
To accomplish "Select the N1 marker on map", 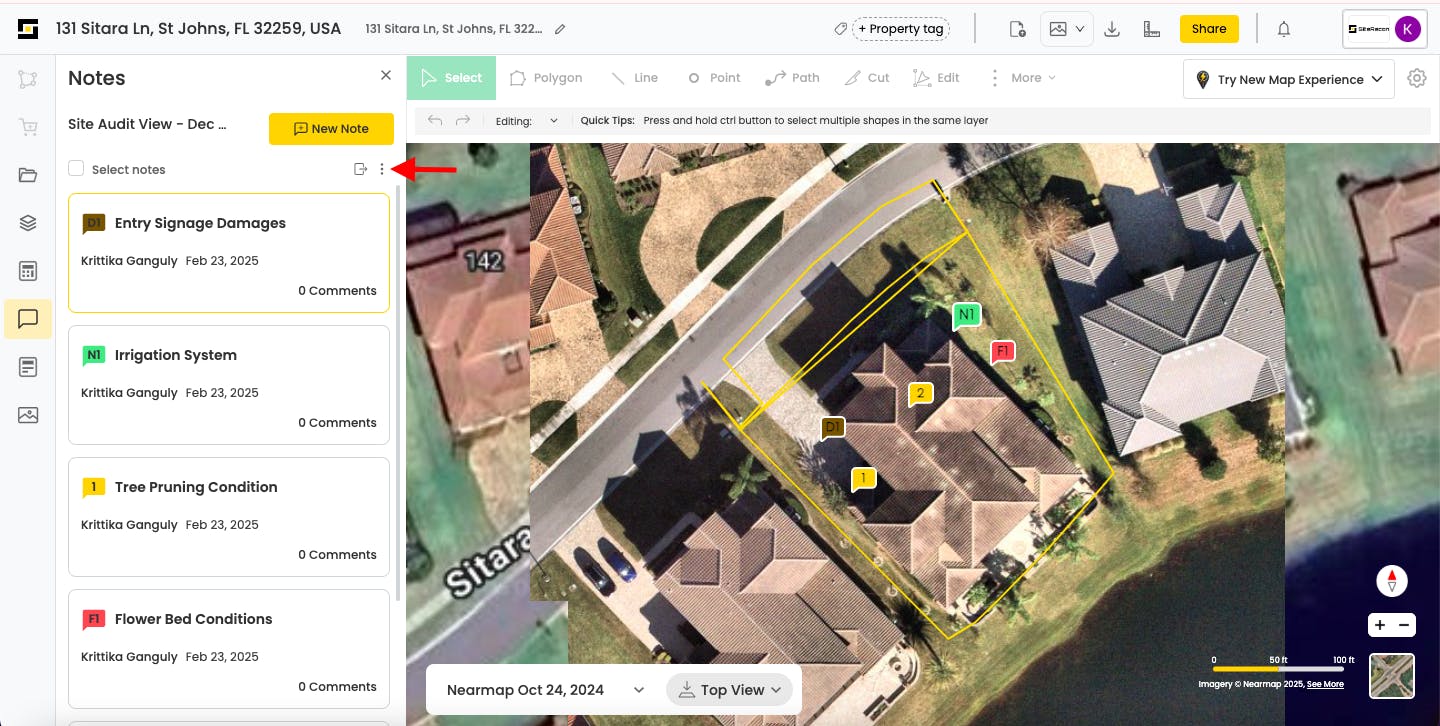I will [x=966, y=315].
